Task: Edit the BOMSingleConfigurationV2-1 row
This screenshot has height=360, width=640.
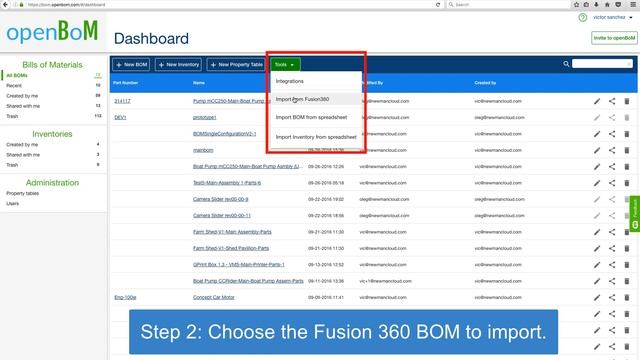Action: click(x=597, y=134)
